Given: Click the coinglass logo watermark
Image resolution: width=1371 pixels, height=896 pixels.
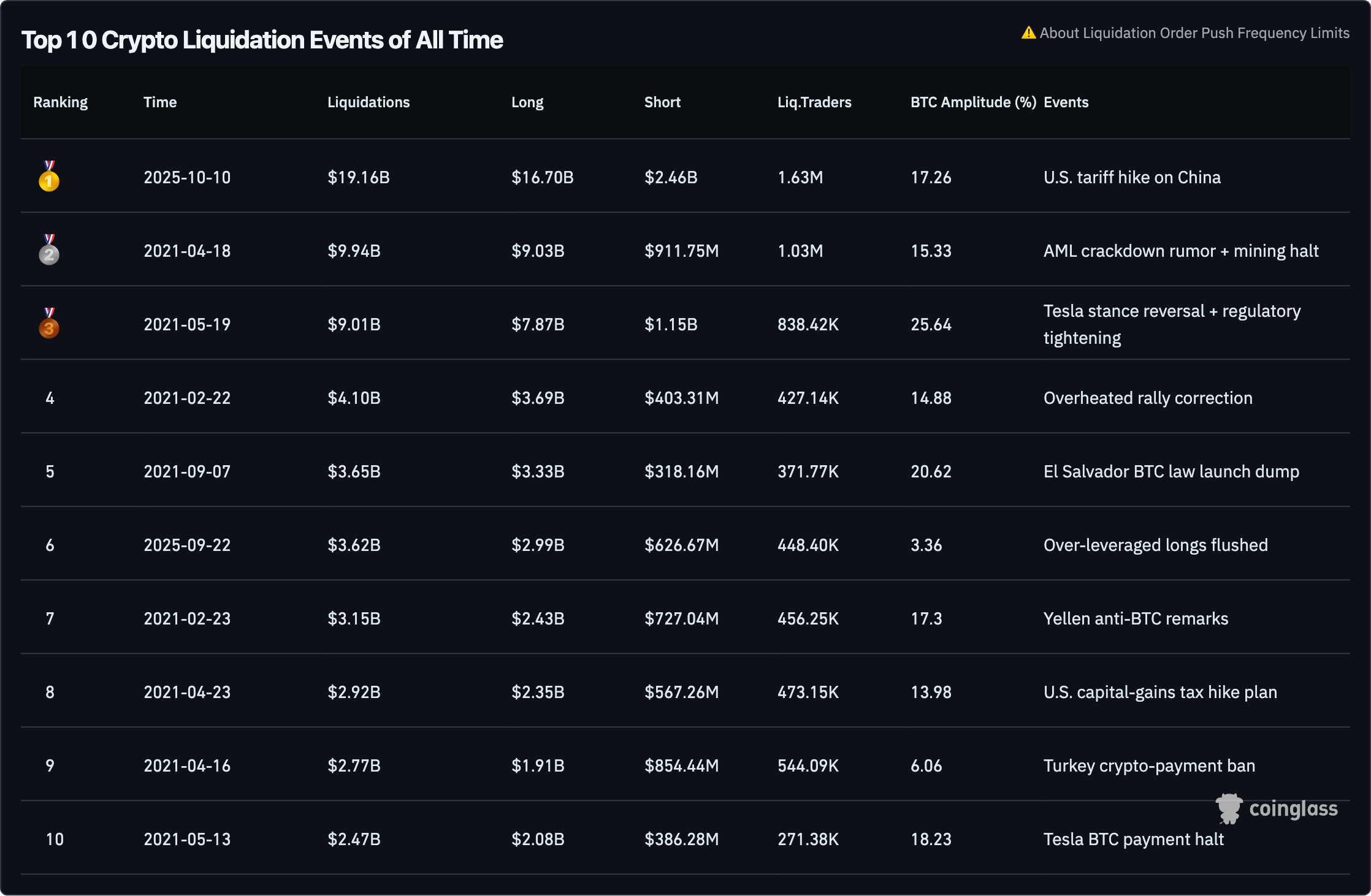Looking at the screenshot, I should click(1277, 809).
